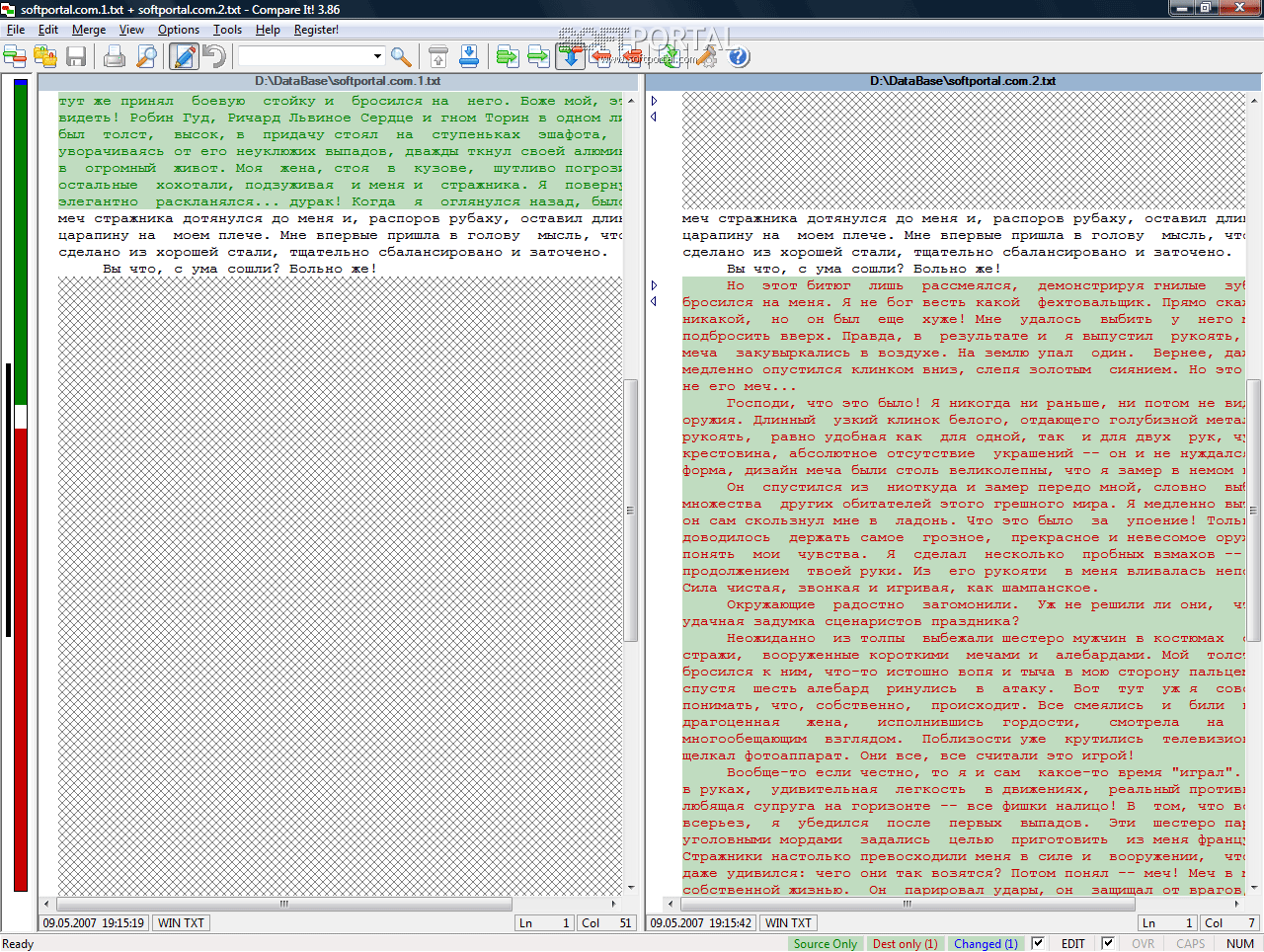Screen dimensions: 1264x952
Task: Undo the last change with the curved arrow
Action: pyautogui.click(x=214, y=56)
